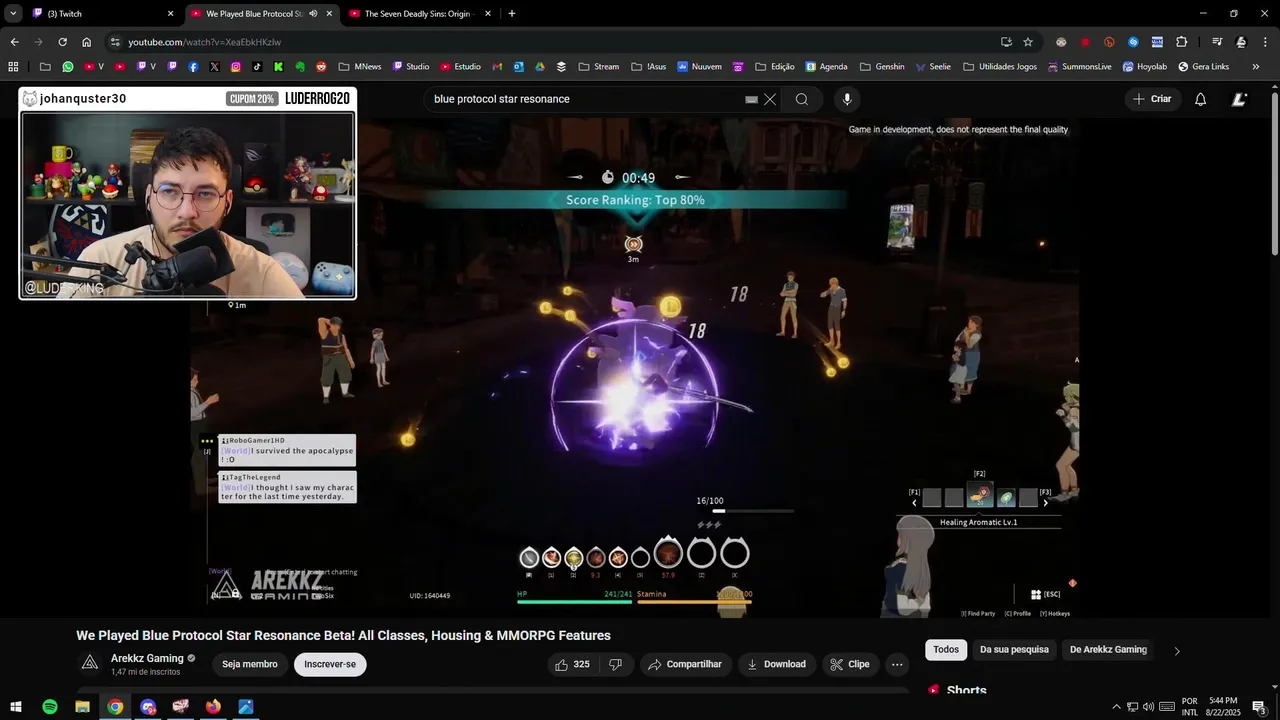Go to browser home page
Screen dimensions: 1280x720
tap(87, 42)
